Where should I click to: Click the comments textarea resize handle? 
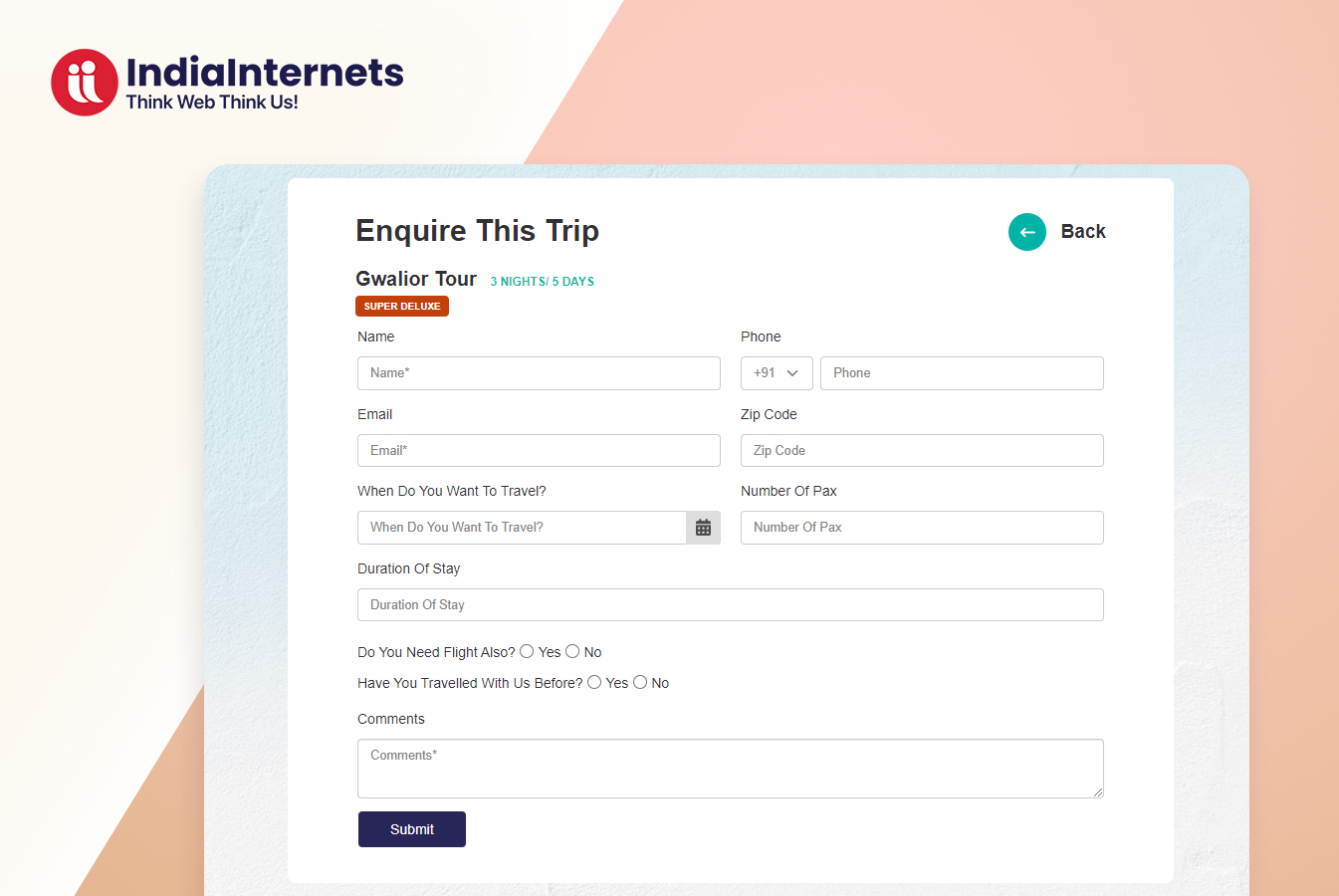pos(1097,791)
